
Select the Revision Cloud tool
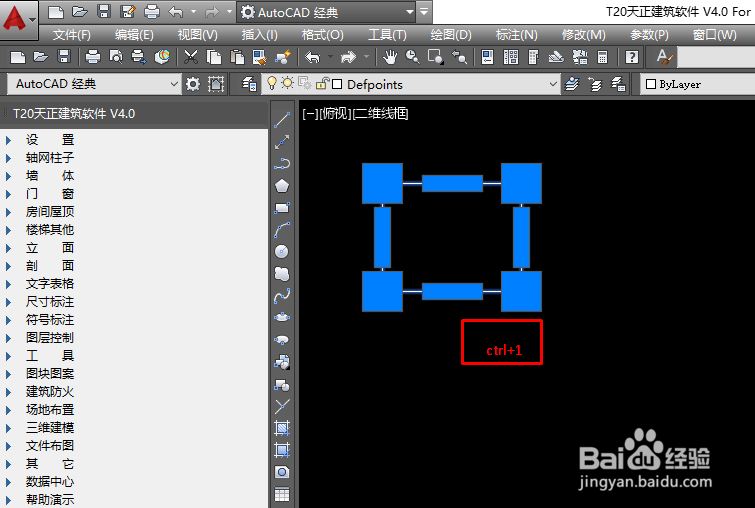282,274
